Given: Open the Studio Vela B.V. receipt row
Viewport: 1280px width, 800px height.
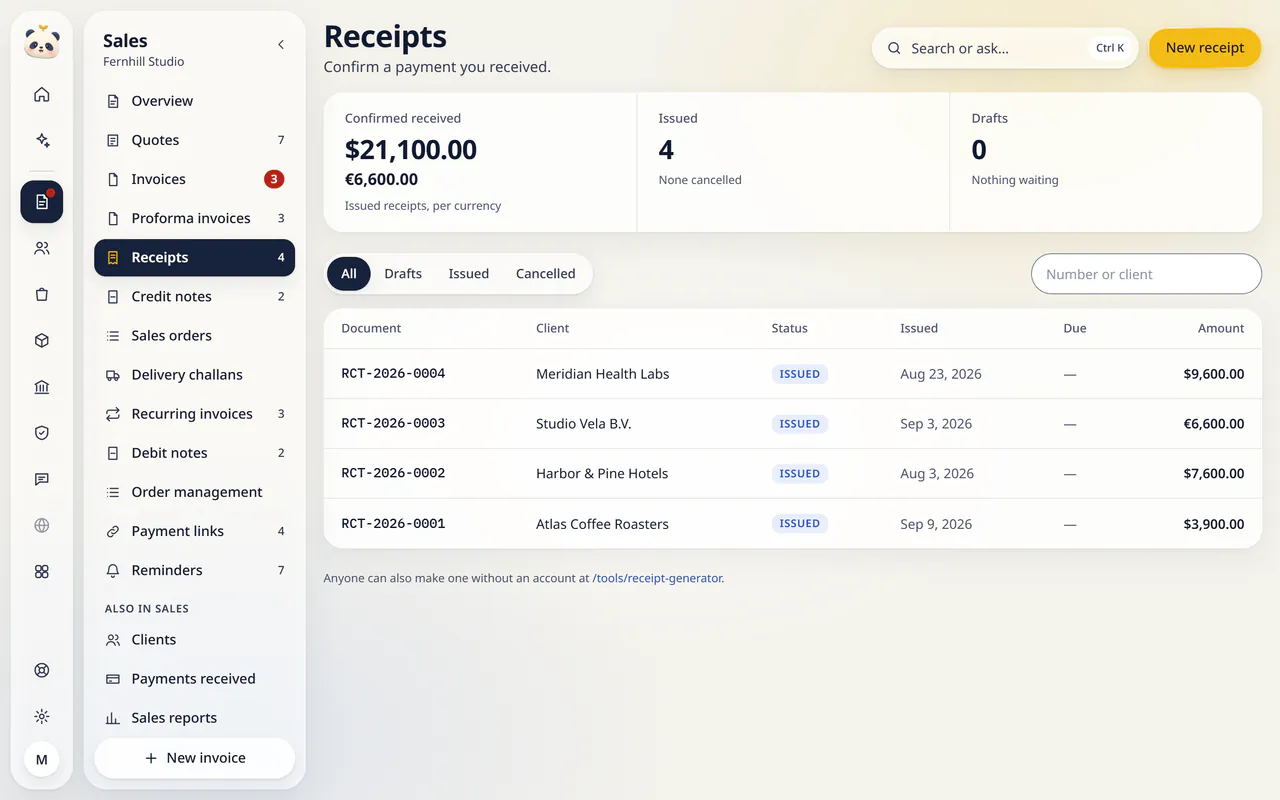Looking at the screenshot, I should [793, 424].
